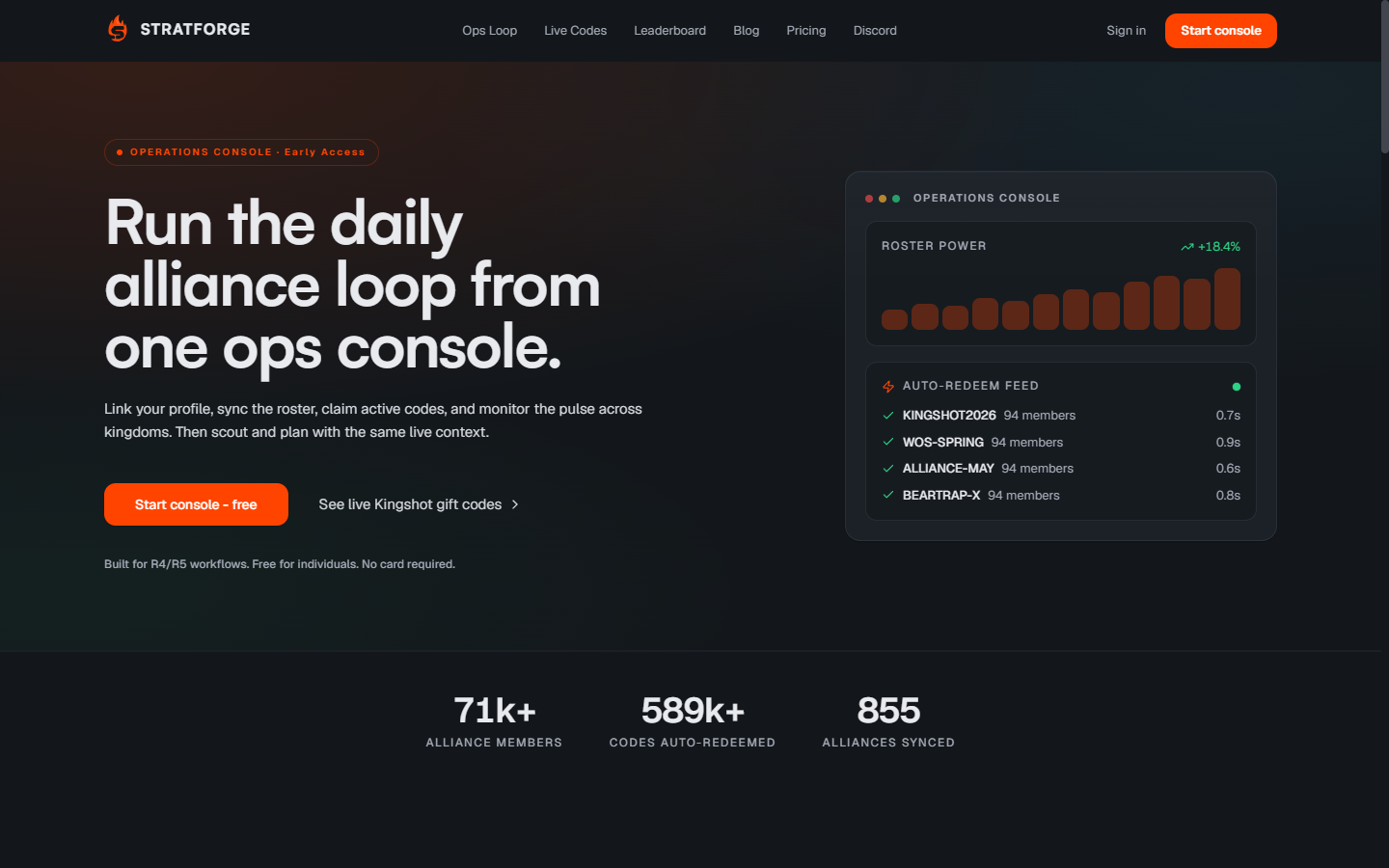Click the shortest first bar in roster chart
This screenshot has width=1389, height=868.
point(894,319)
